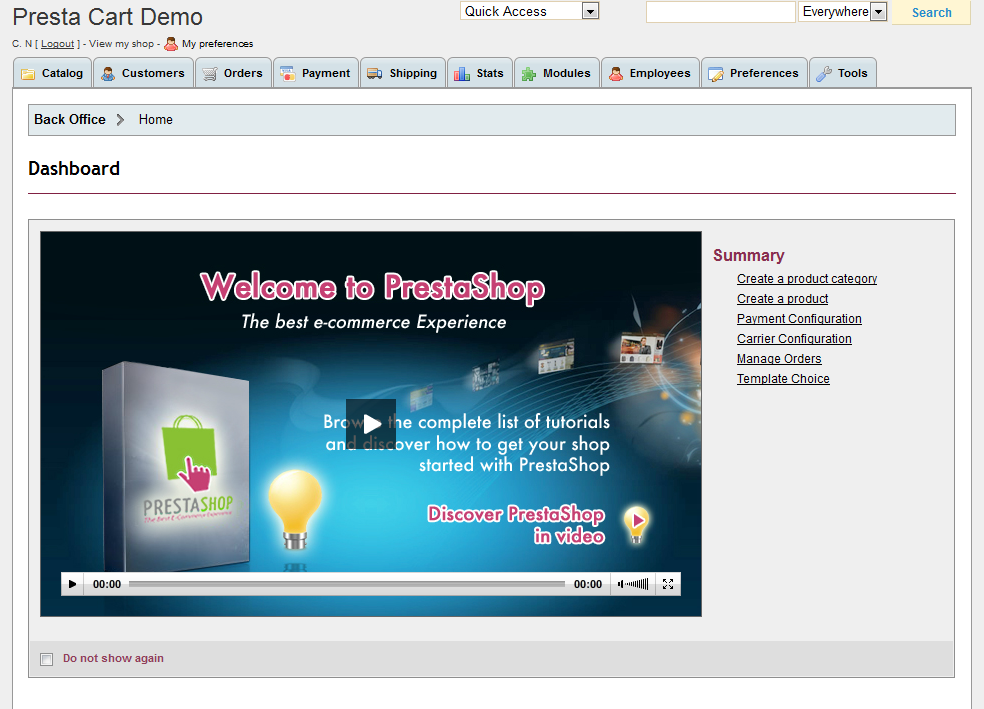
Task: Open the Create a product category link
Action: 806,279
